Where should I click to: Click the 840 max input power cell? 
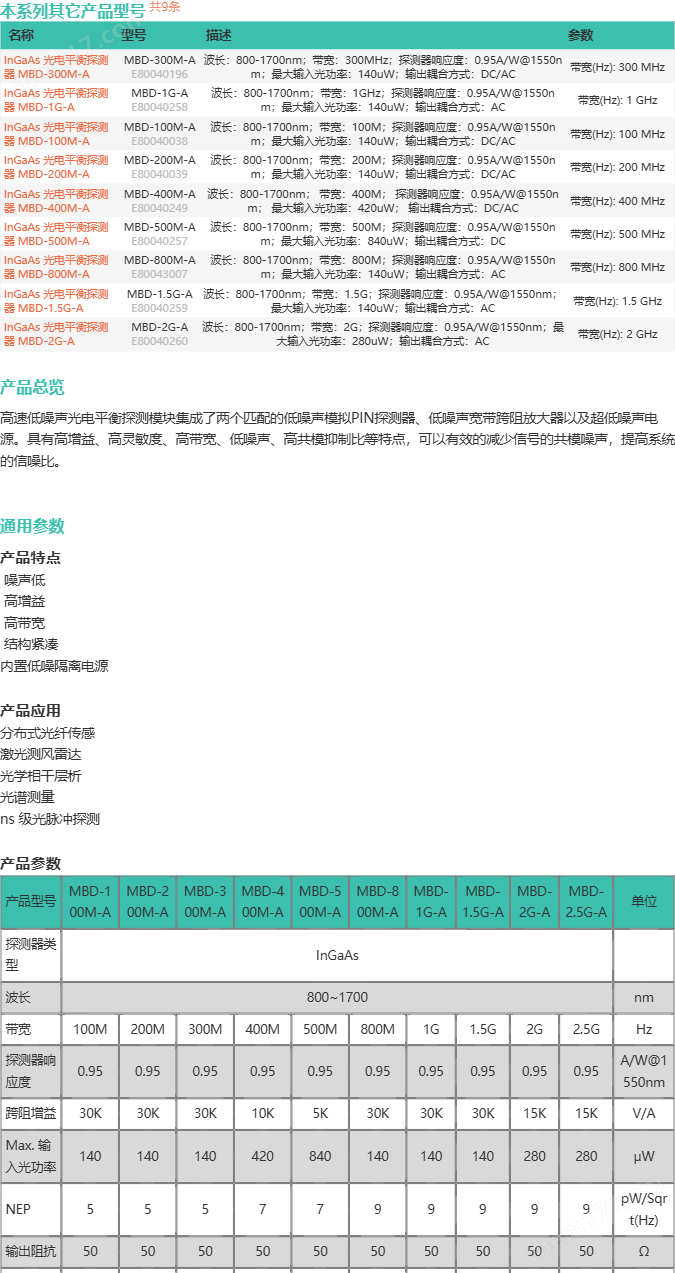click(320, 1156)
